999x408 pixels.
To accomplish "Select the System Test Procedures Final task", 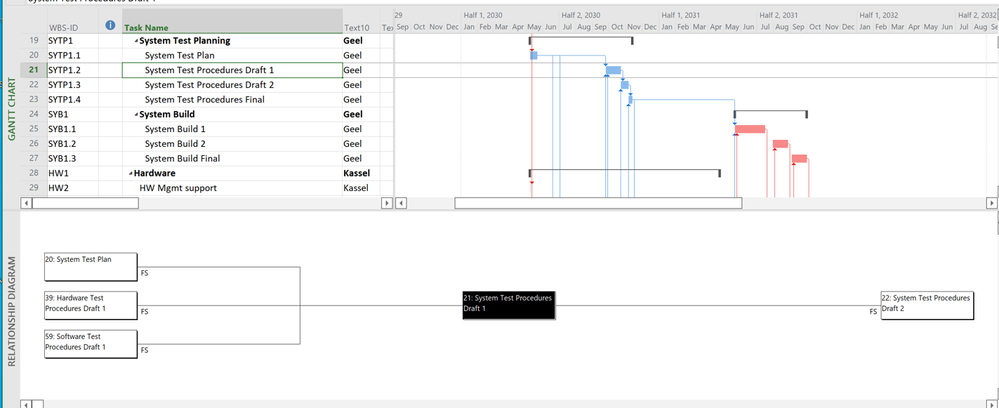I will tap(205, 99).
